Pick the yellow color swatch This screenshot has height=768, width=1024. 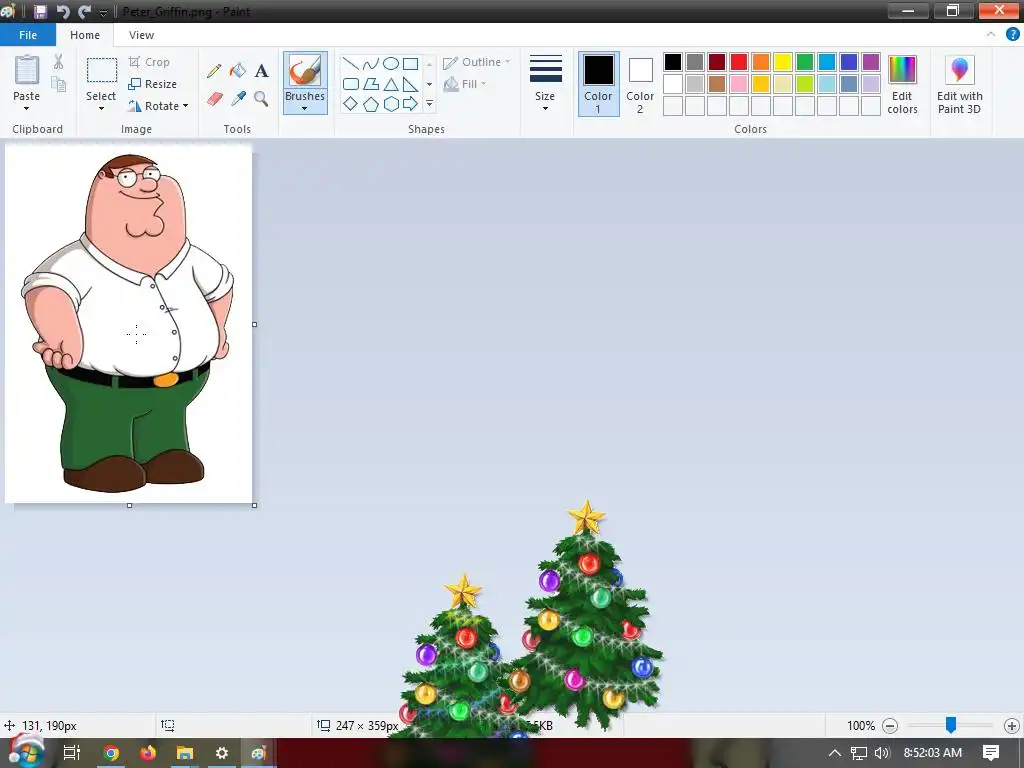[782, 62]
